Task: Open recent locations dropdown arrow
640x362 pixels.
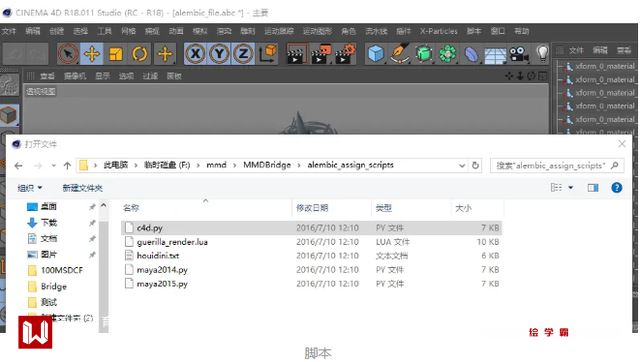Action: tap(53, 165)
